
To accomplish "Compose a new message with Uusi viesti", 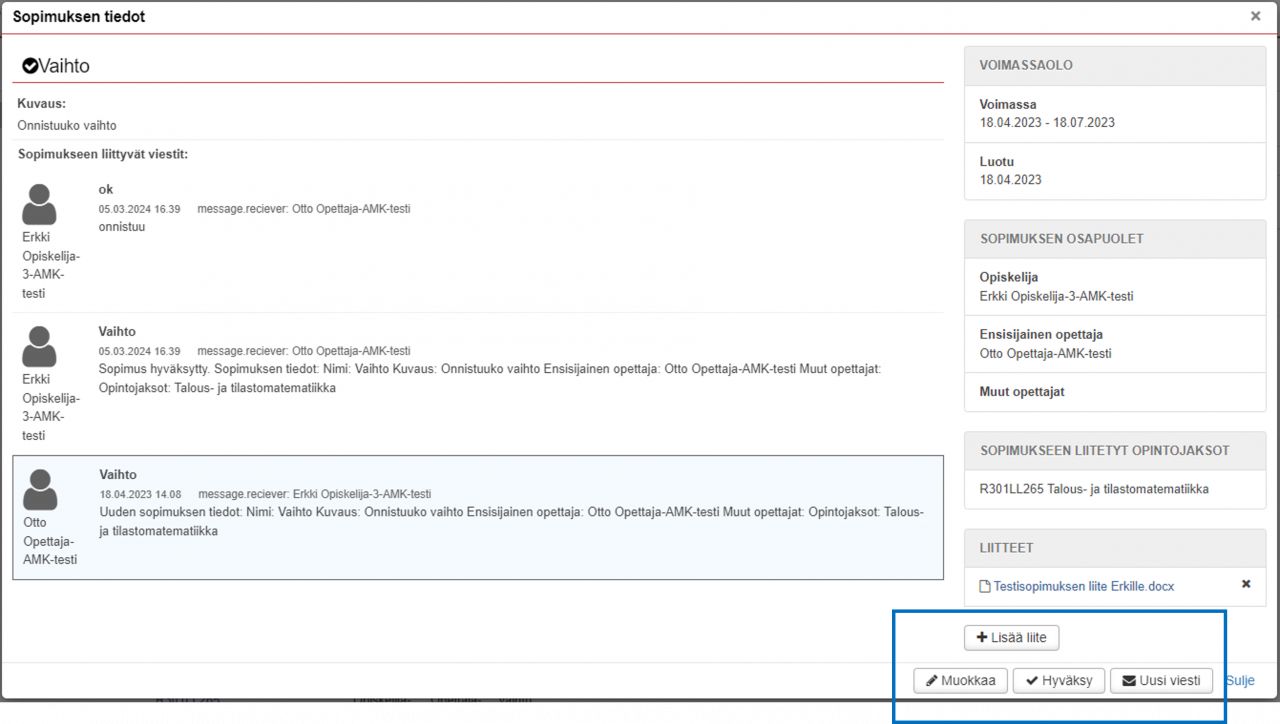I will (1161, 681).
